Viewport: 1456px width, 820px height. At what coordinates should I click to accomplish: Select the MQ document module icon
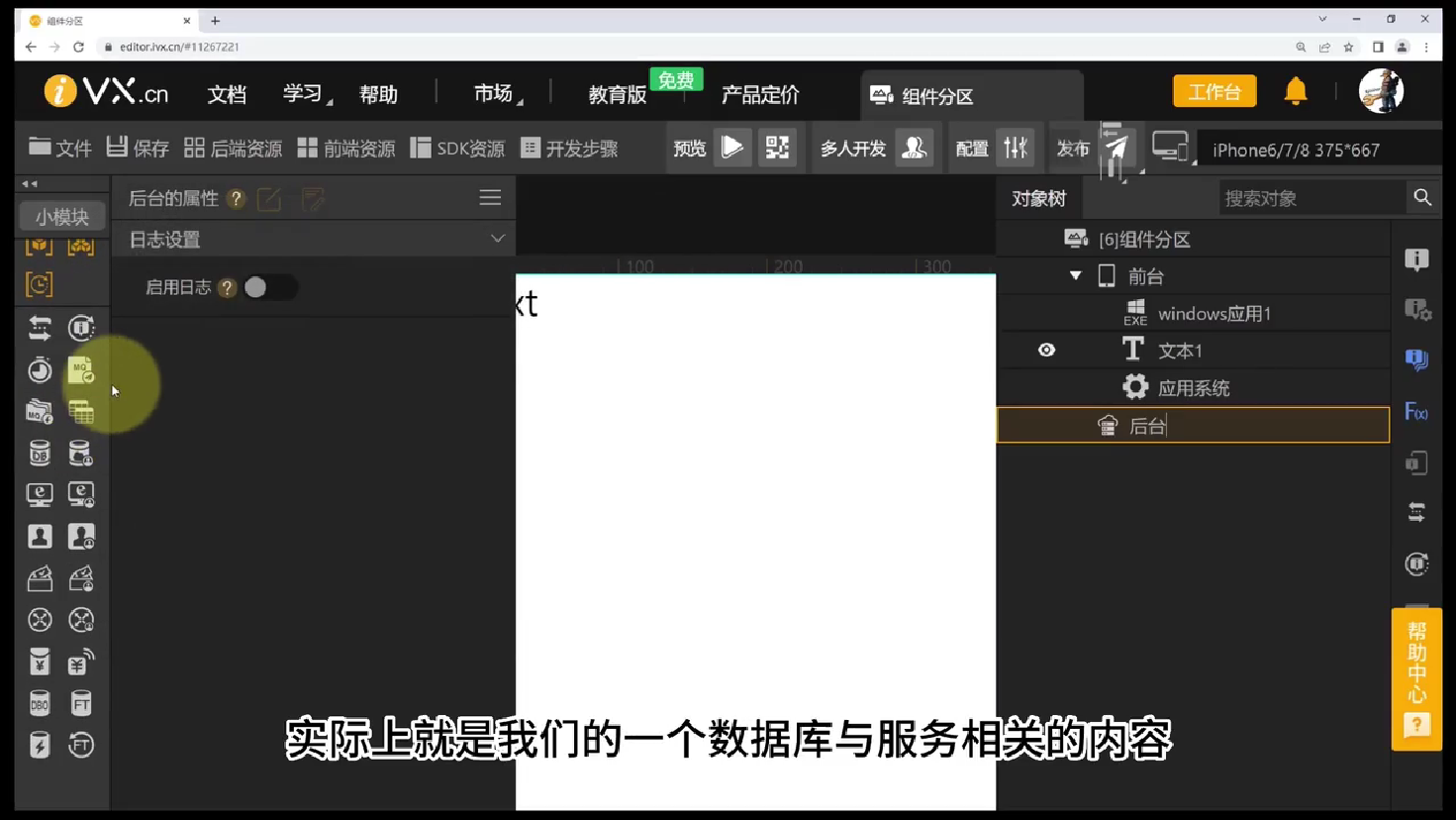tap(81, 370)
